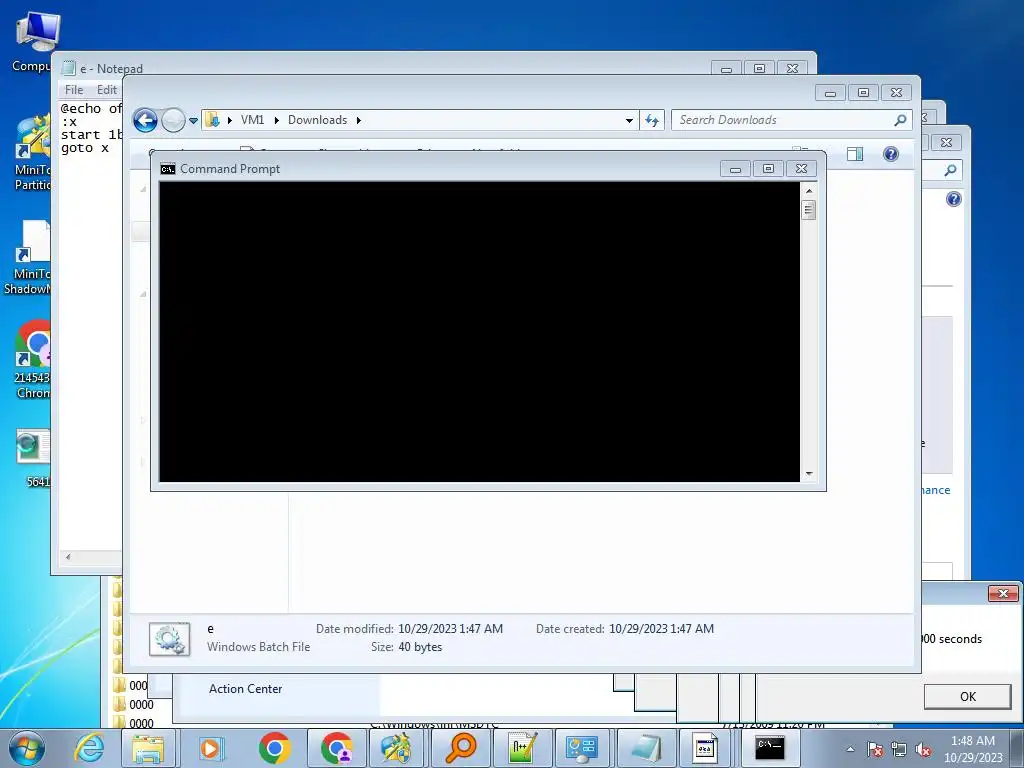The width and height of the screenshot is (1024, 768).
Task: Click Downloads in the address breadcrumb
Action: pyautogui.click(x=317, y=120)
